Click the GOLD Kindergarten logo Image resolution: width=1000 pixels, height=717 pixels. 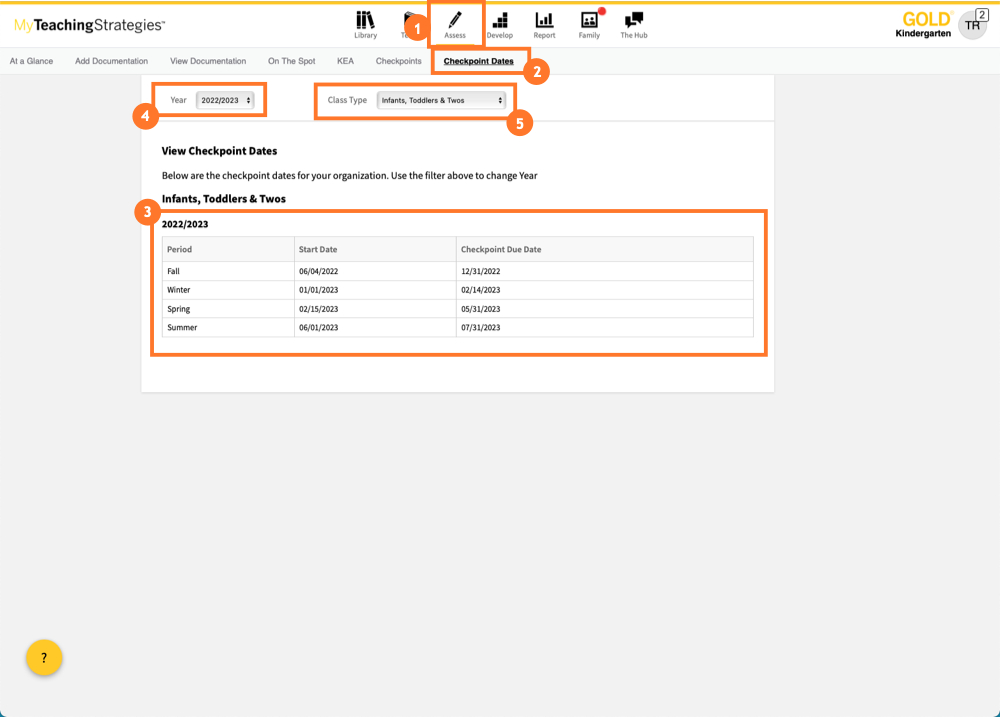(926, 25)
